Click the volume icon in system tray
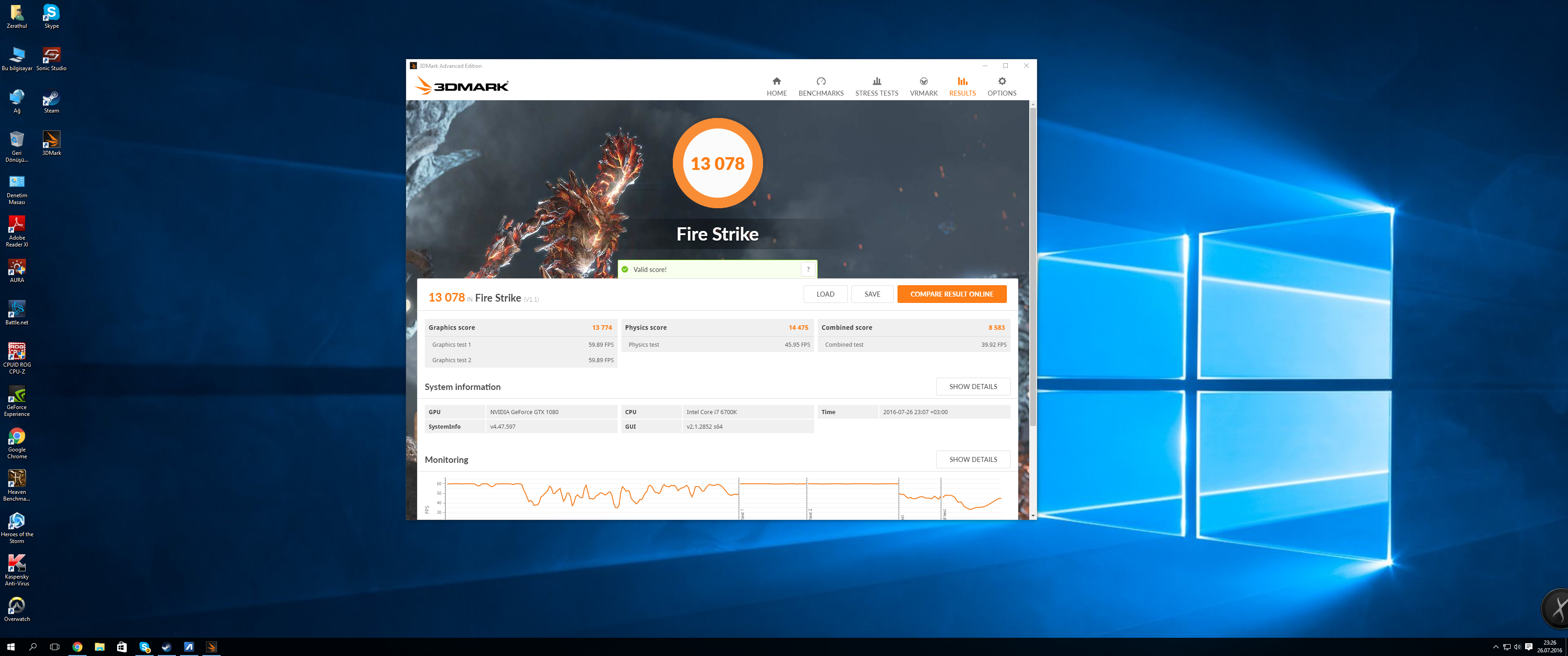Screen dimensions: 1568x656 coord(1517,647)
